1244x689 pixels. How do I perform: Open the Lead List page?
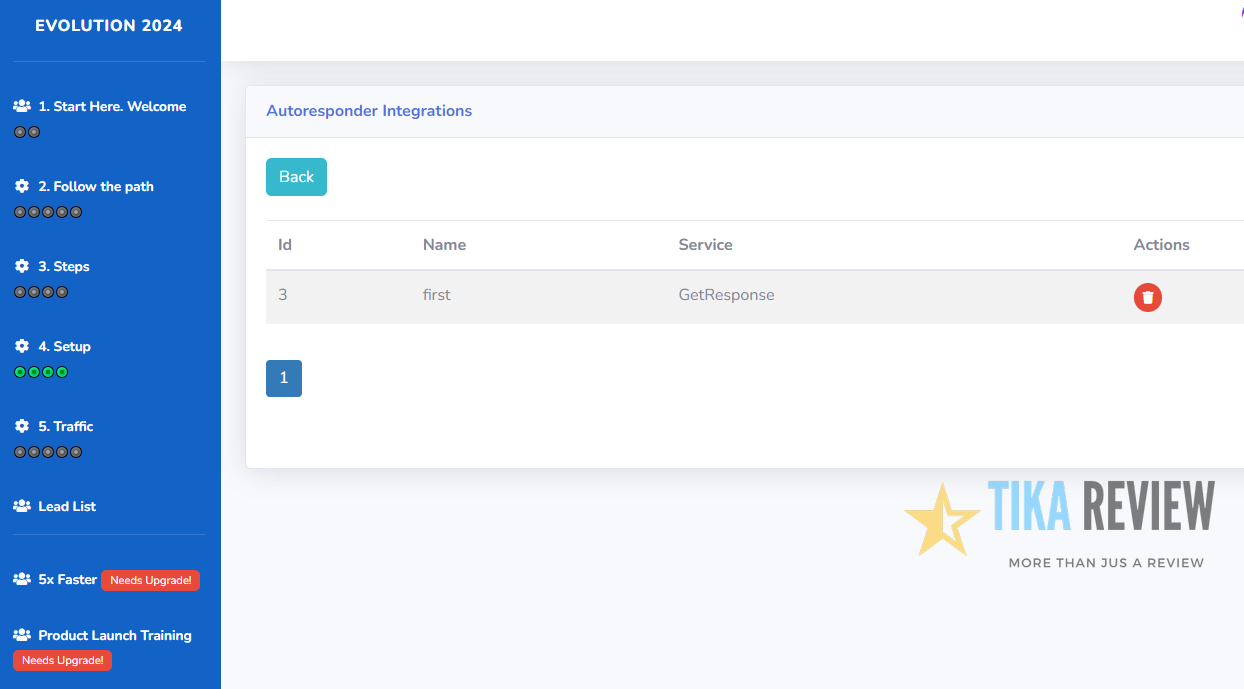pyautogui.click(x=67, y=506)
